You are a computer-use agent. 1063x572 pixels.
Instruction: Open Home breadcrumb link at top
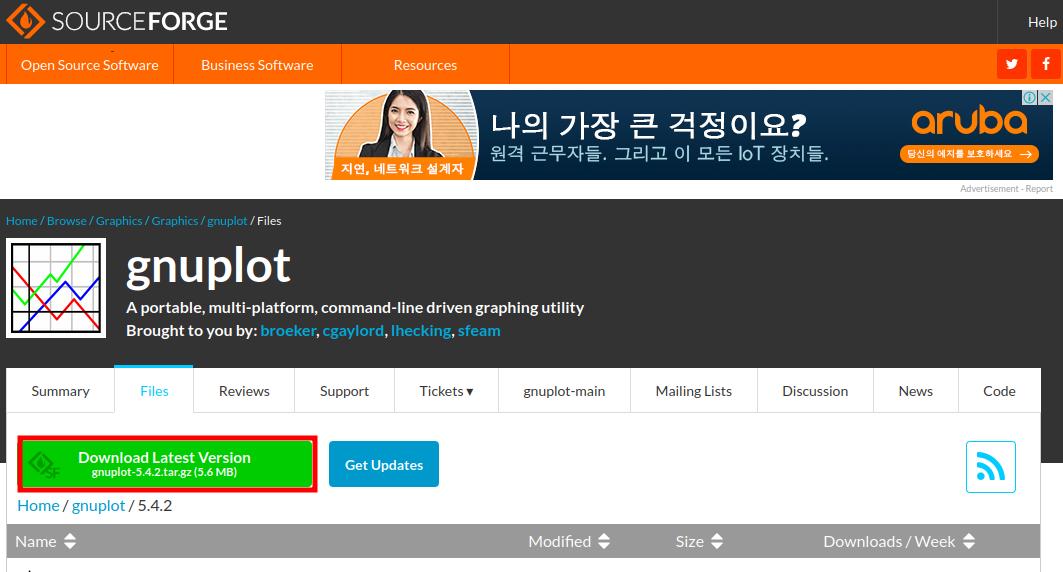click(22, 221)
